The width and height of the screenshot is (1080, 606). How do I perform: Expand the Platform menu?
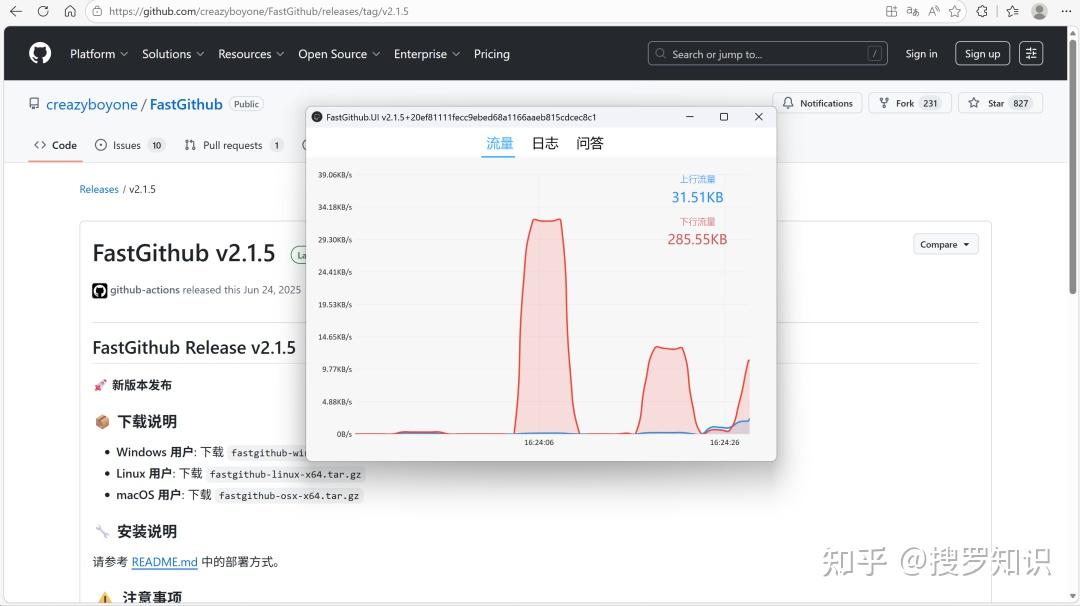tap(98, 54)
